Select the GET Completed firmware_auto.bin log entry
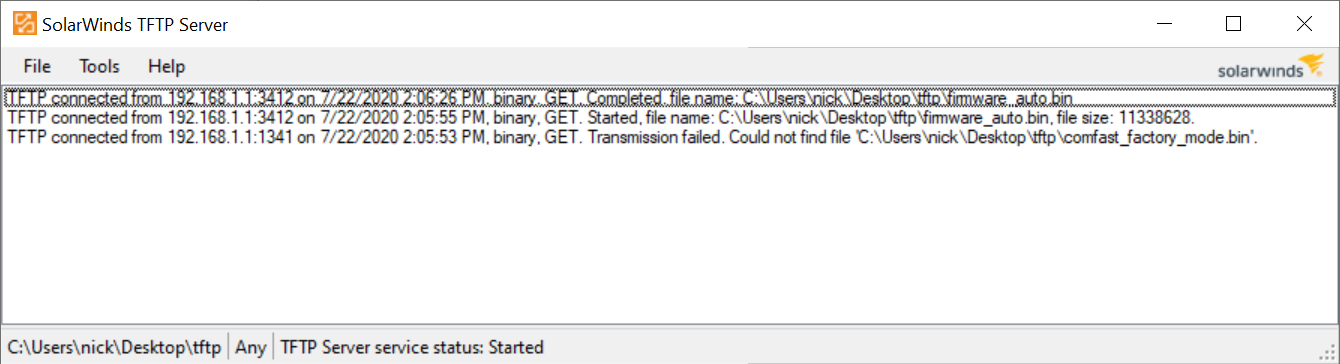Viewport: 1340px width, 364px height. tap(669, 98)
